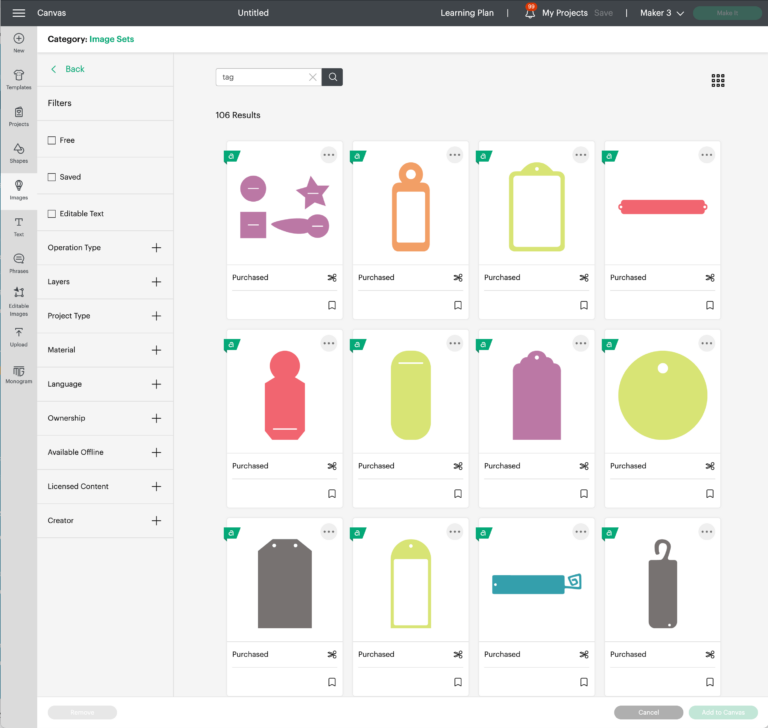Open the Monogram tool in sidebar

18,374
